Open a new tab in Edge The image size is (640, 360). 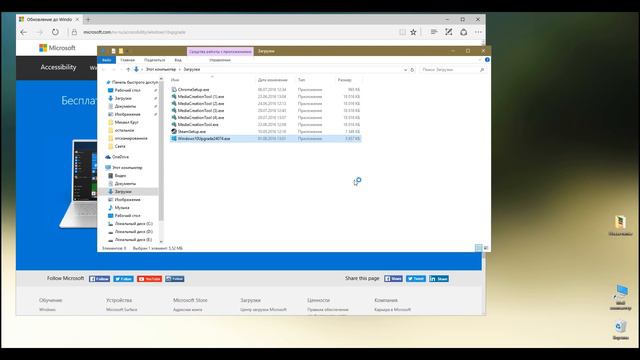pos(88,19)
